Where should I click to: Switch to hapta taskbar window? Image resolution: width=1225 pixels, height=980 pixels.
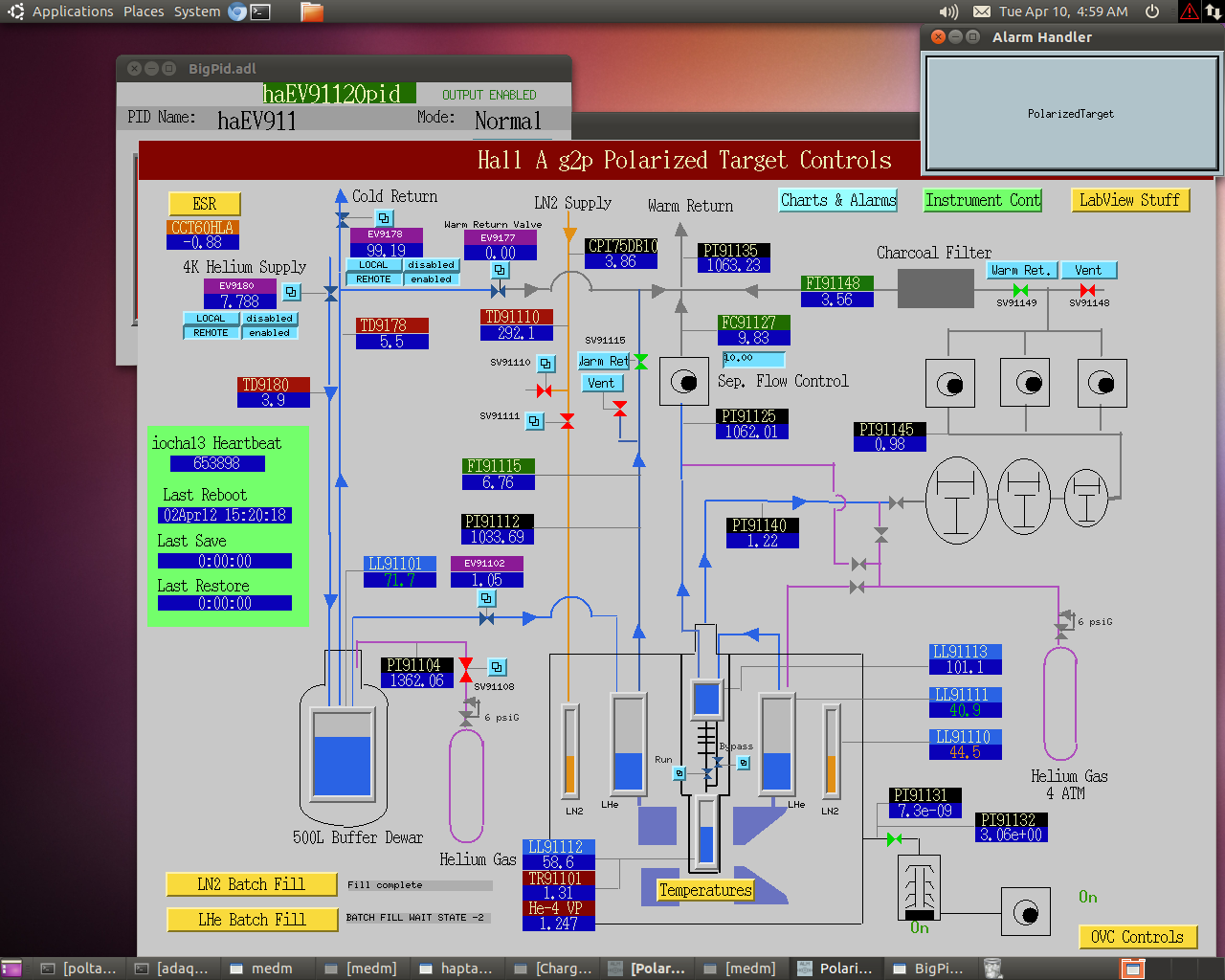(x=457, y=969)
